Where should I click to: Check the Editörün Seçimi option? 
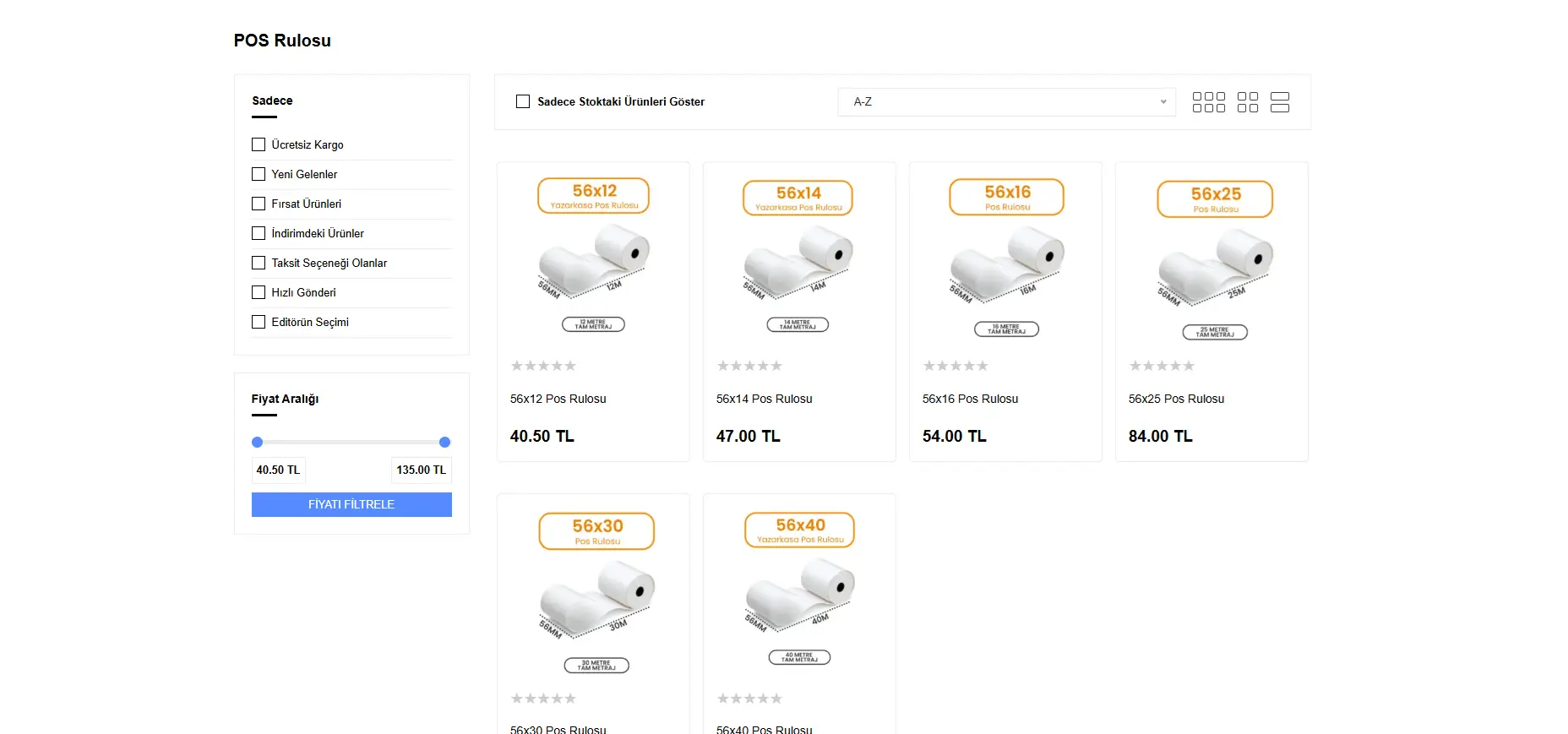pos(259,322)
